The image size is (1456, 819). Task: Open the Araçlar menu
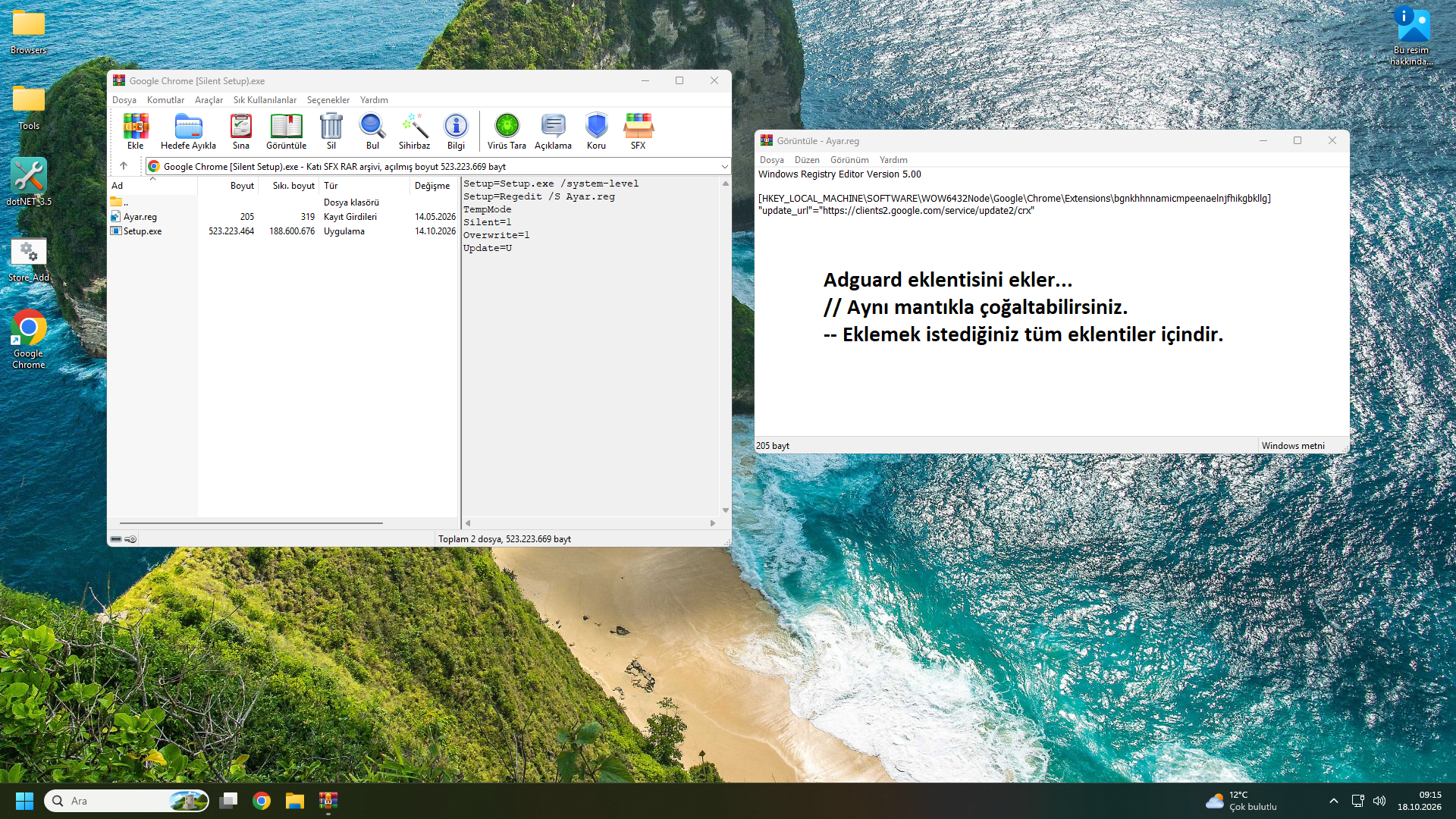point(209,100)
